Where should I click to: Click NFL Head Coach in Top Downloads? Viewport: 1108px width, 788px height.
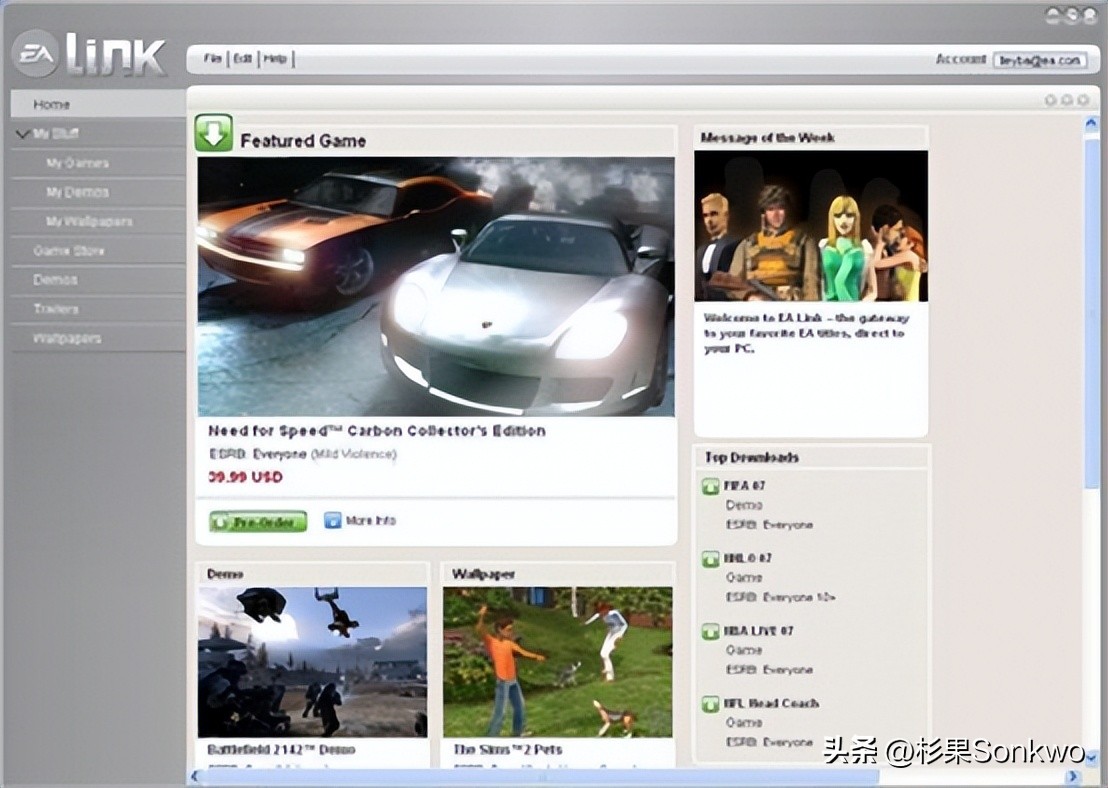pos(771,703)
